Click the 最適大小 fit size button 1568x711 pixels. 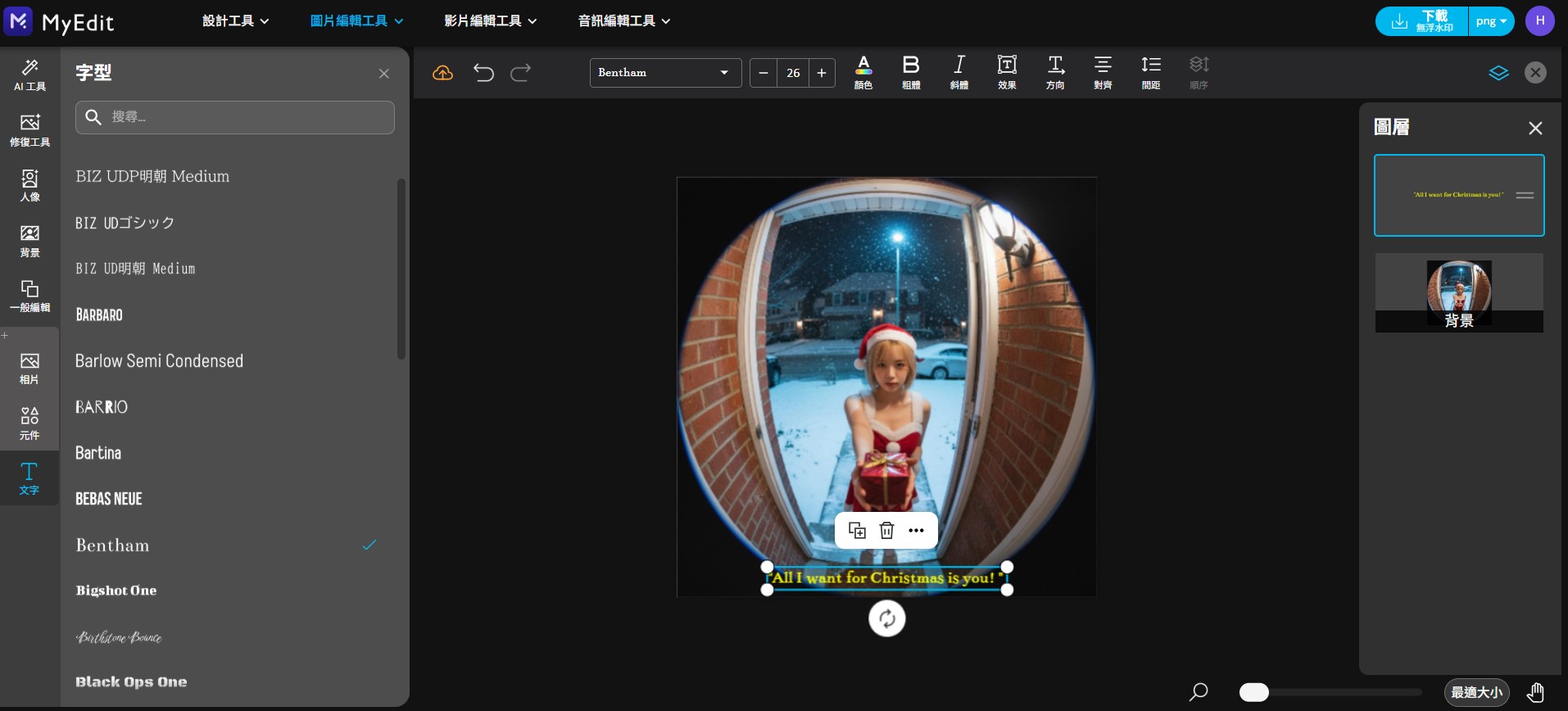pyautogui.click(x=1476, y=692)
